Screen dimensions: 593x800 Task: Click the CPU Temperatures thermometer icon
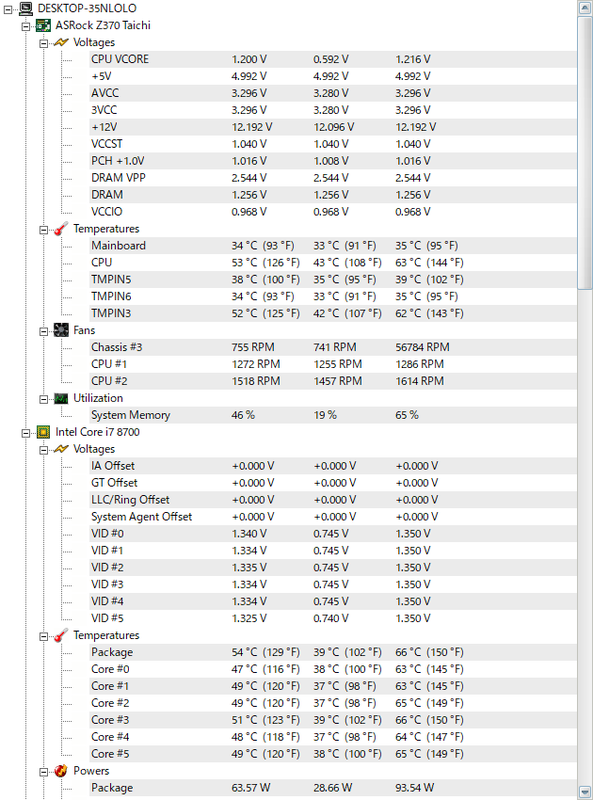click(61, 635)
